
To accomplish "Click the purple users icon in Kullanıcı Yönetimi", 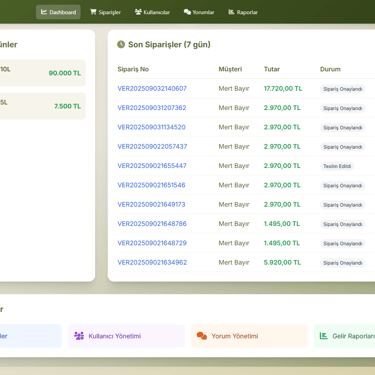I will click(x=79, y=336).
